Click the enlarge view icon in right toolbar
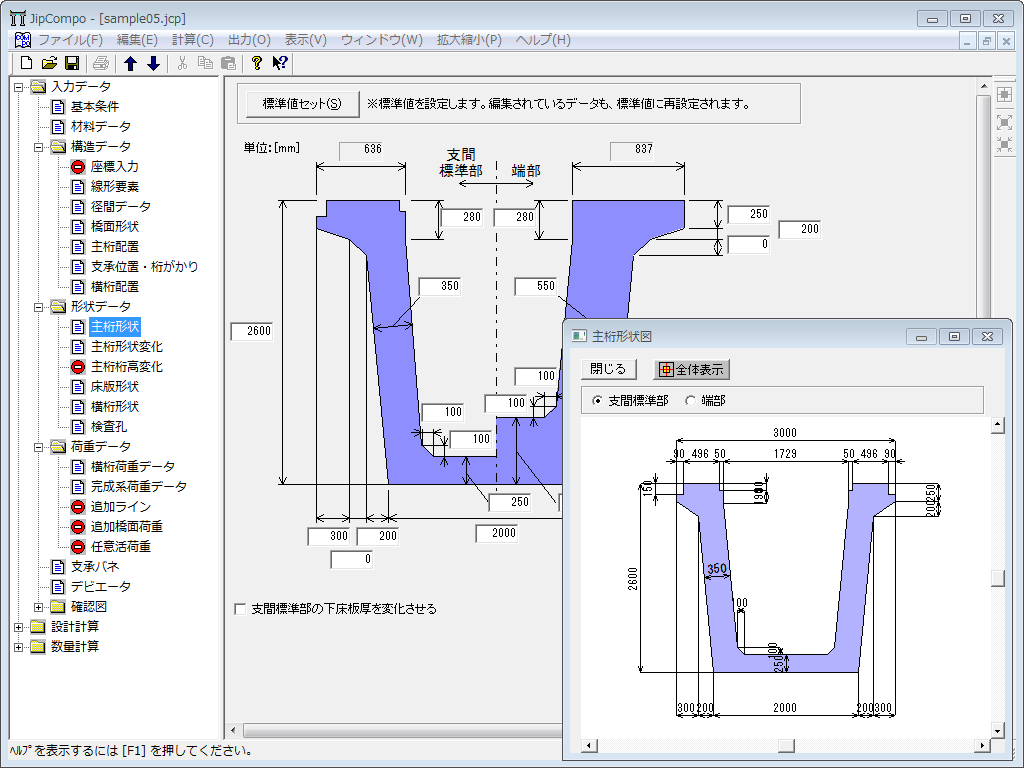The width and height of the screenshot is (1024, 768). [1004, 121]
